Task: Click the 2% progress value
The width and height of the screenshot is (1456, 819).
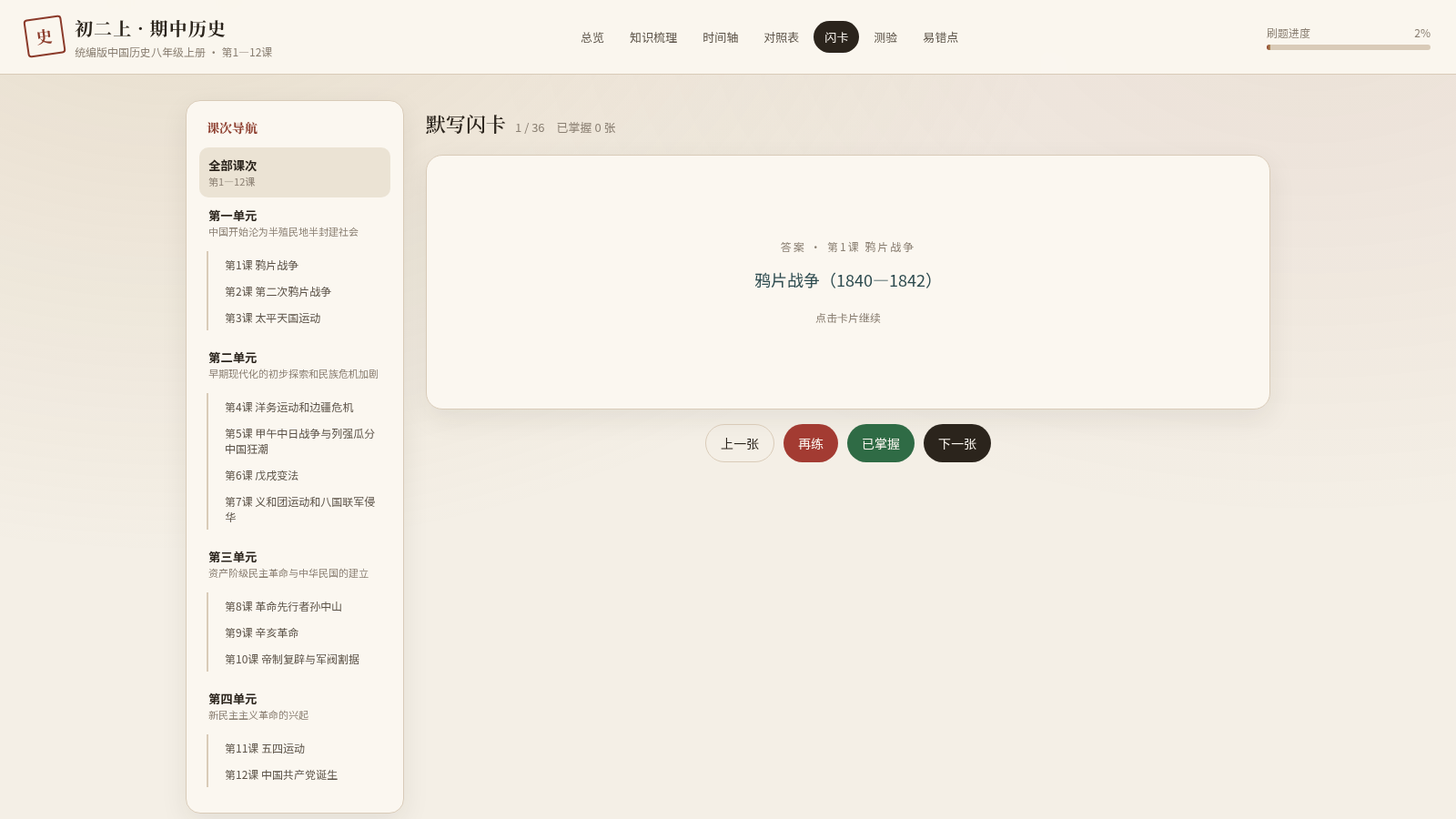Action: [x=1422, y=34]
